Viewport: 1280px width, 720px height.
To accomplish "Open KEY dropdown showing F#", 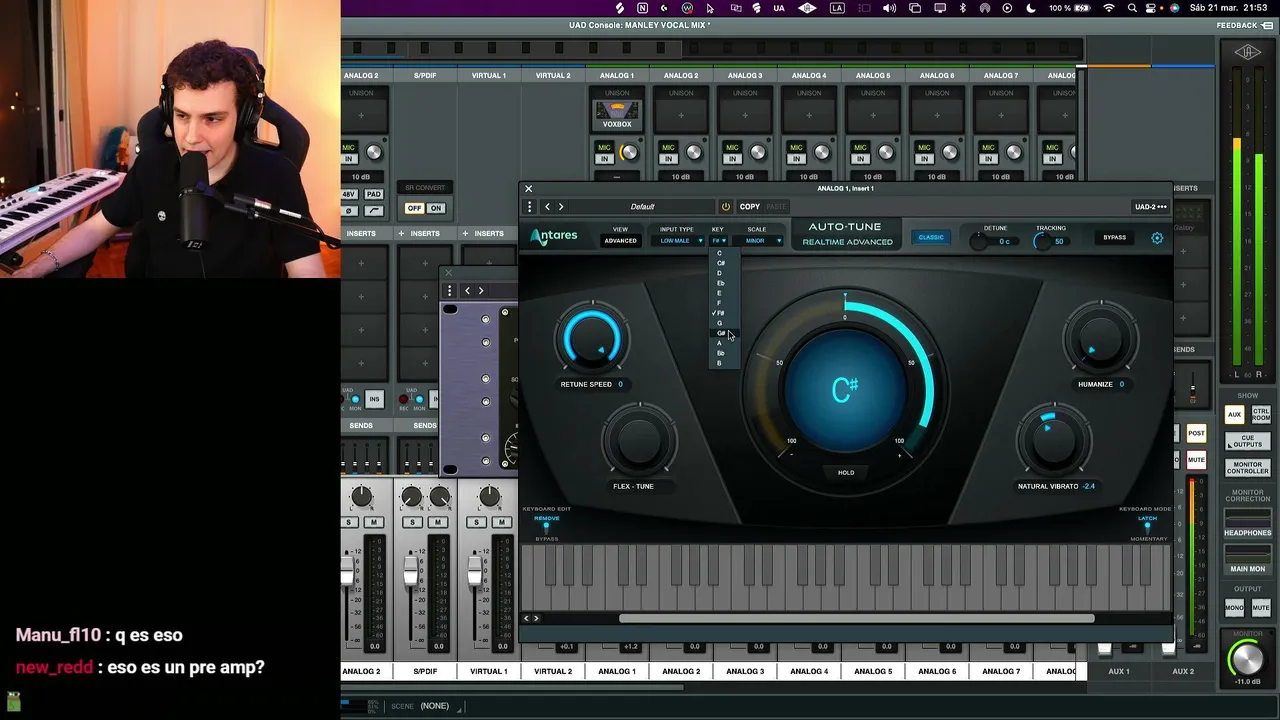I will [x=719, y=241].
